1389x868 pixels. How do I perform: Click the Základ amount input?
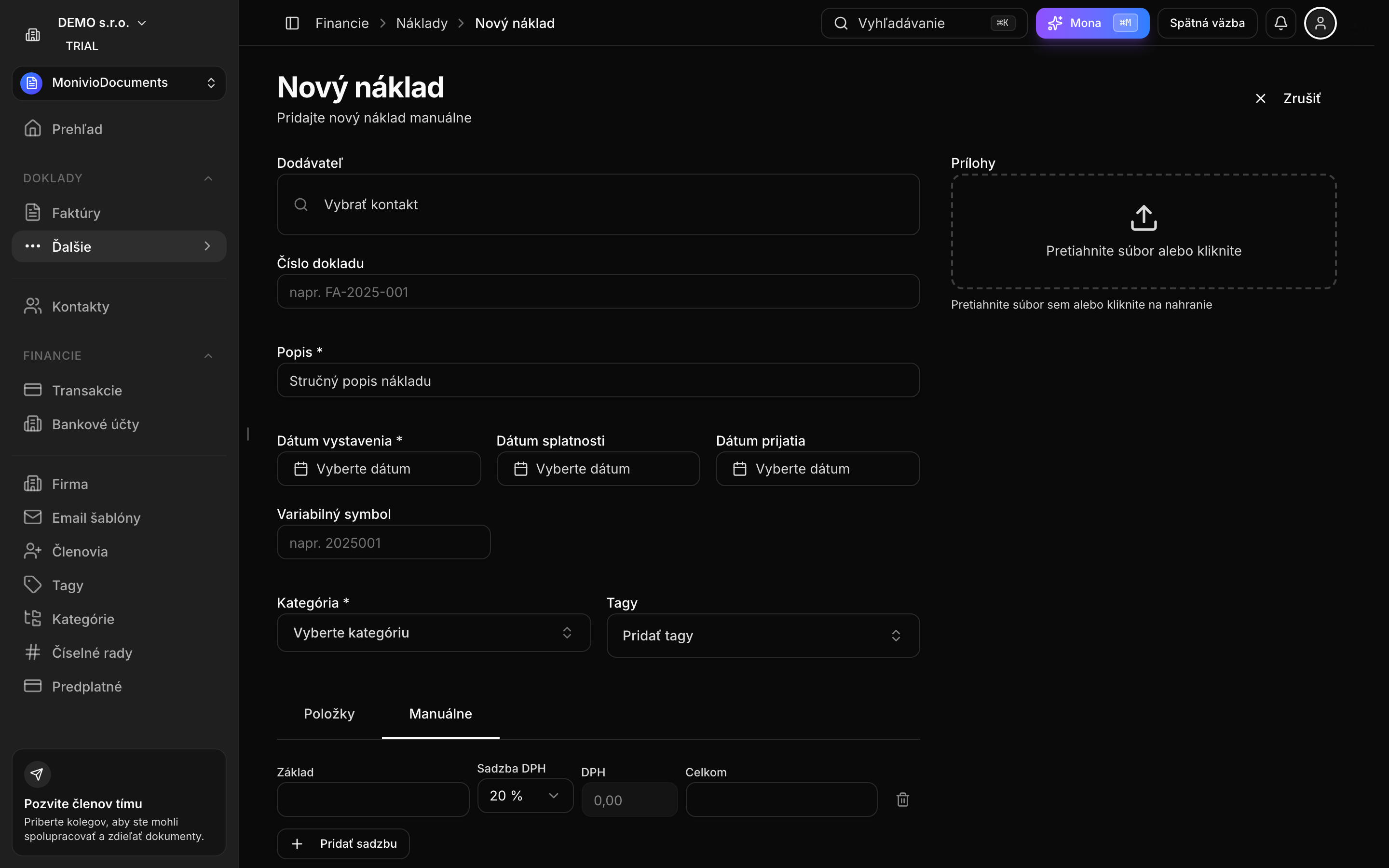[373, 799]
